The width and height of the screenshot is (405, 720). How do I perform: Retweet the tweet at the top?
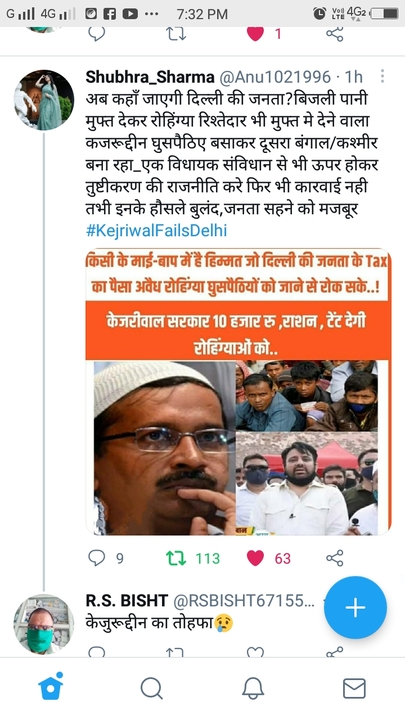click(x=176, y=34)
